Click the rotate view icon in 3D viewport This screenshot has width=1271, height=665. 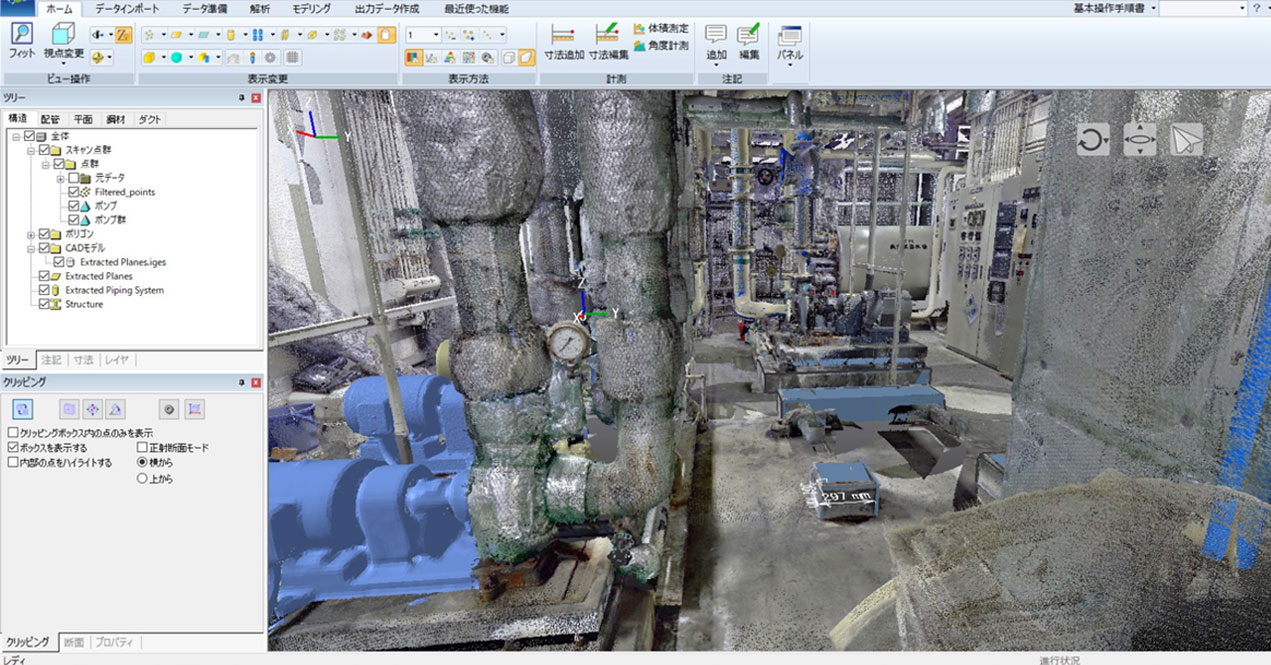click(x=1093, y=140)
